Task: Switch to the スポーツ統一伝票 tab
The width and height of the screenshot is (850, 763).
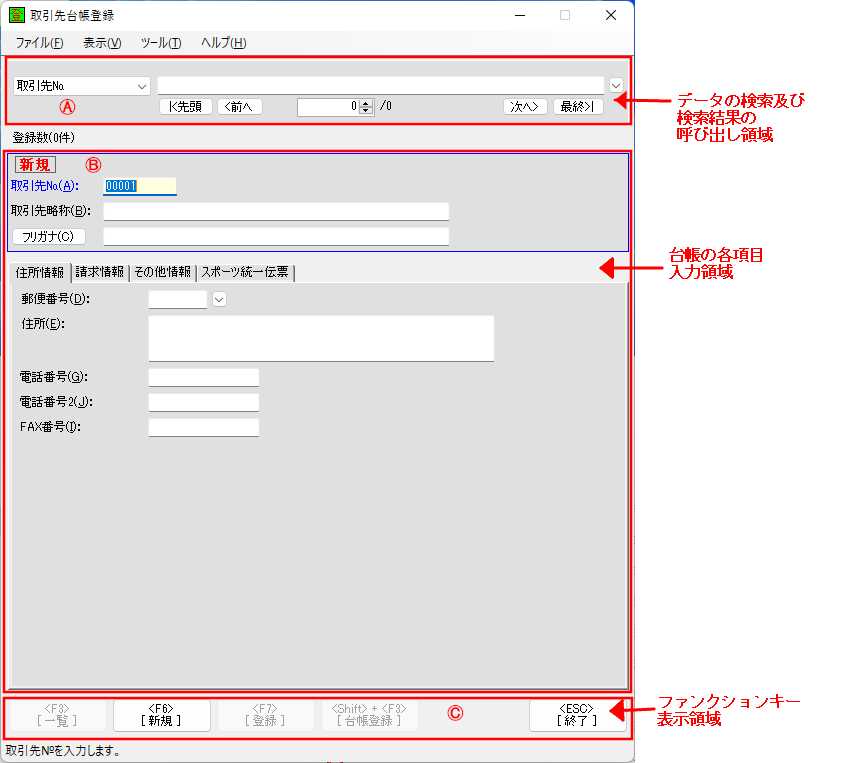Action: click(245, 272)
